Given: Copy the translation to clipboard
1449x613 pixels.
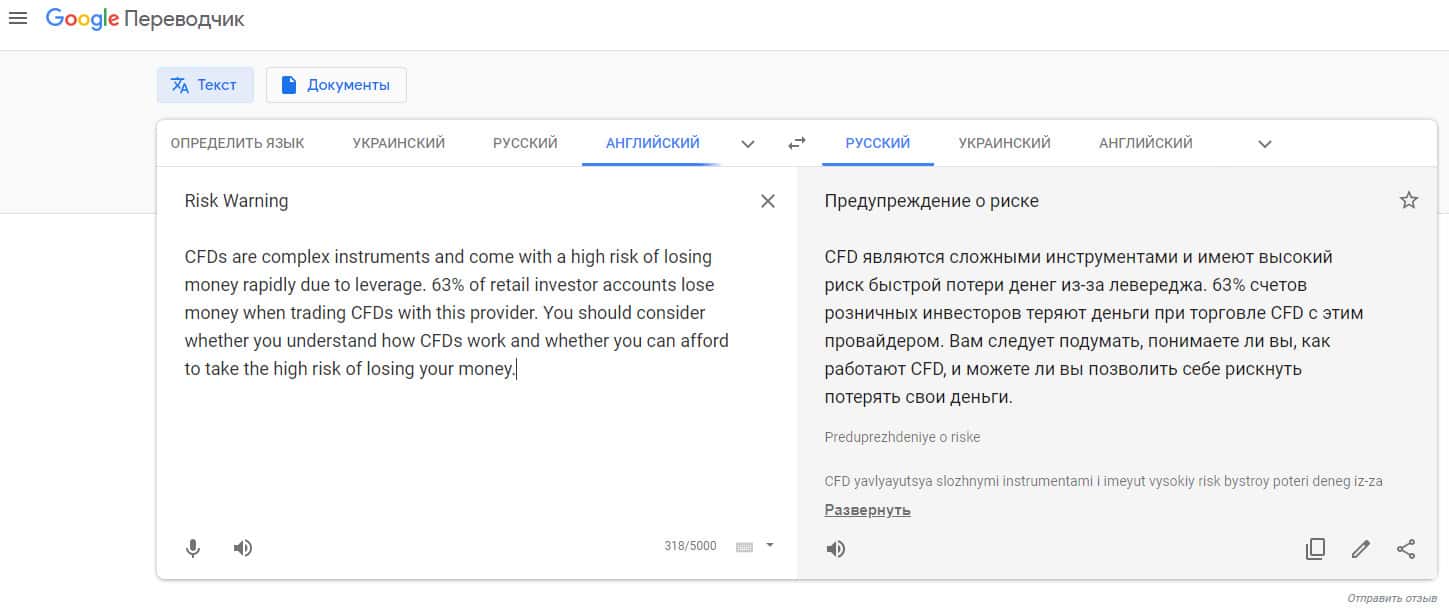Looking at the screenshot, I should (x=1315, y=549).
